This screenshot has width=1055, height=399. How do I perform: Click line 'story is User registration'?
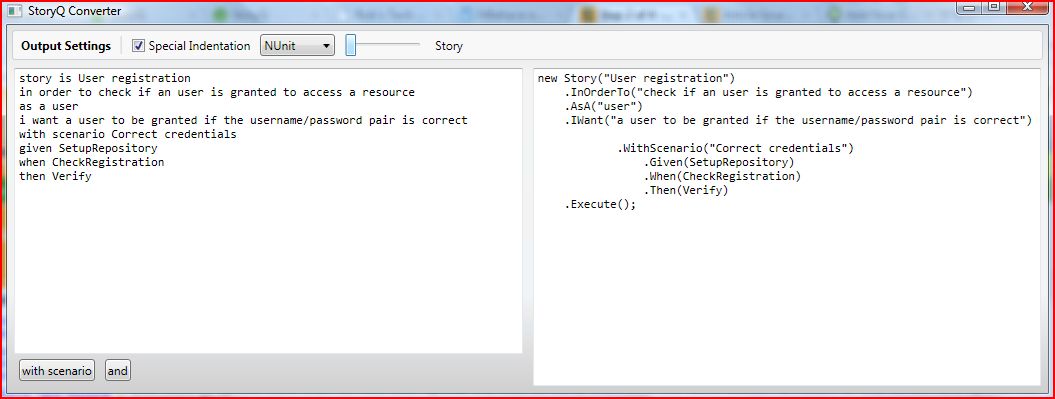(105, 78)
